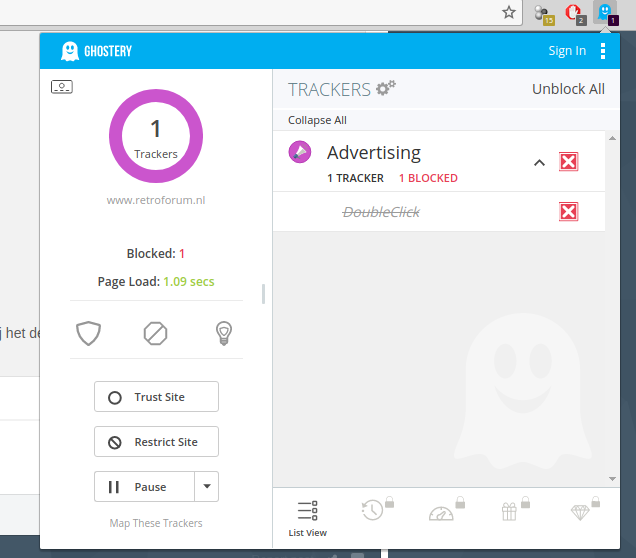
Task: Click the Trust Site button
Action: 156,397
